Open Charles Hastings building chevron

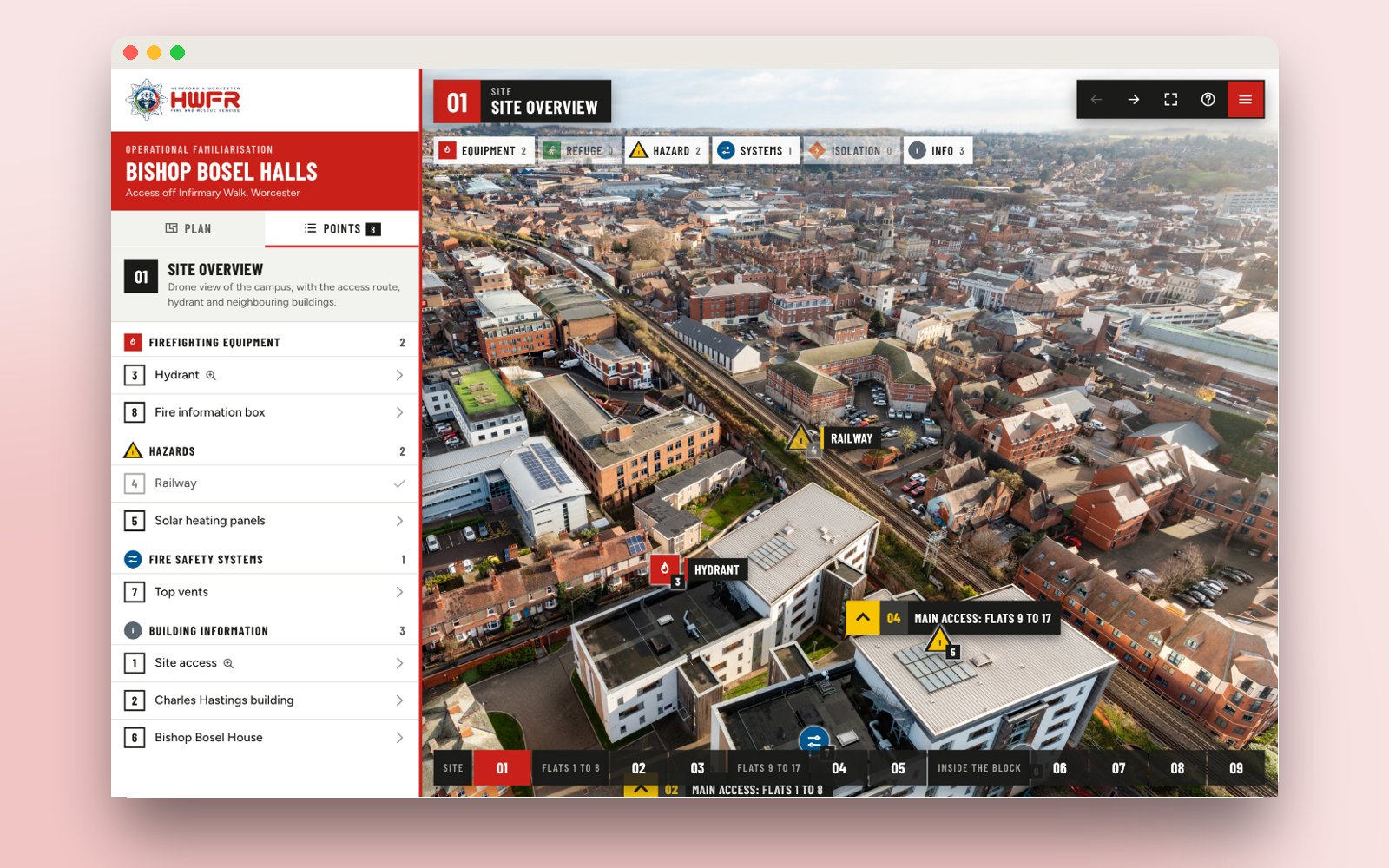pos(399,700)
